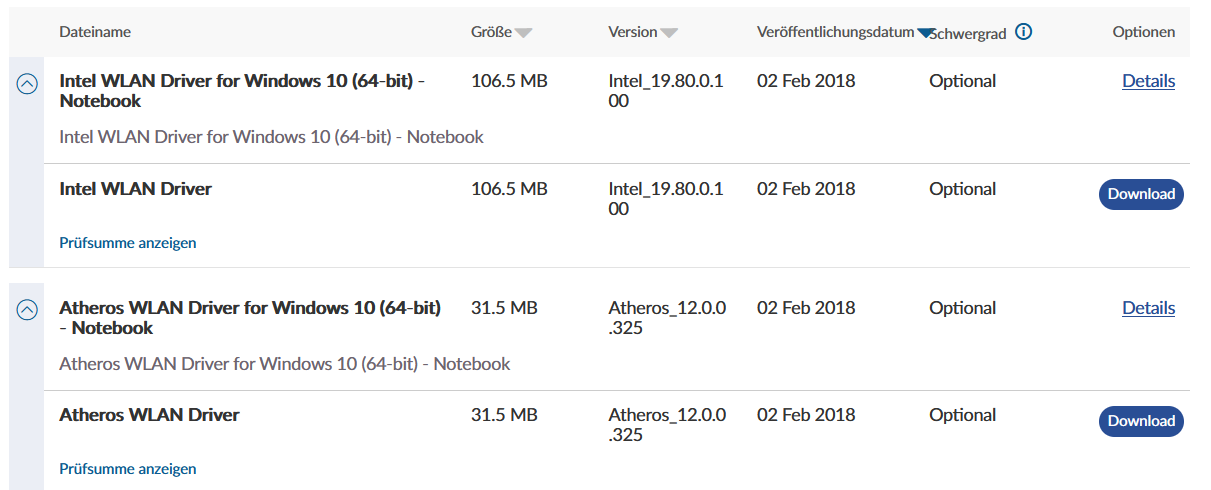Open the Schweregrad info icon
Viewport: 1211px width, 490px height.
click(1023, 32)
